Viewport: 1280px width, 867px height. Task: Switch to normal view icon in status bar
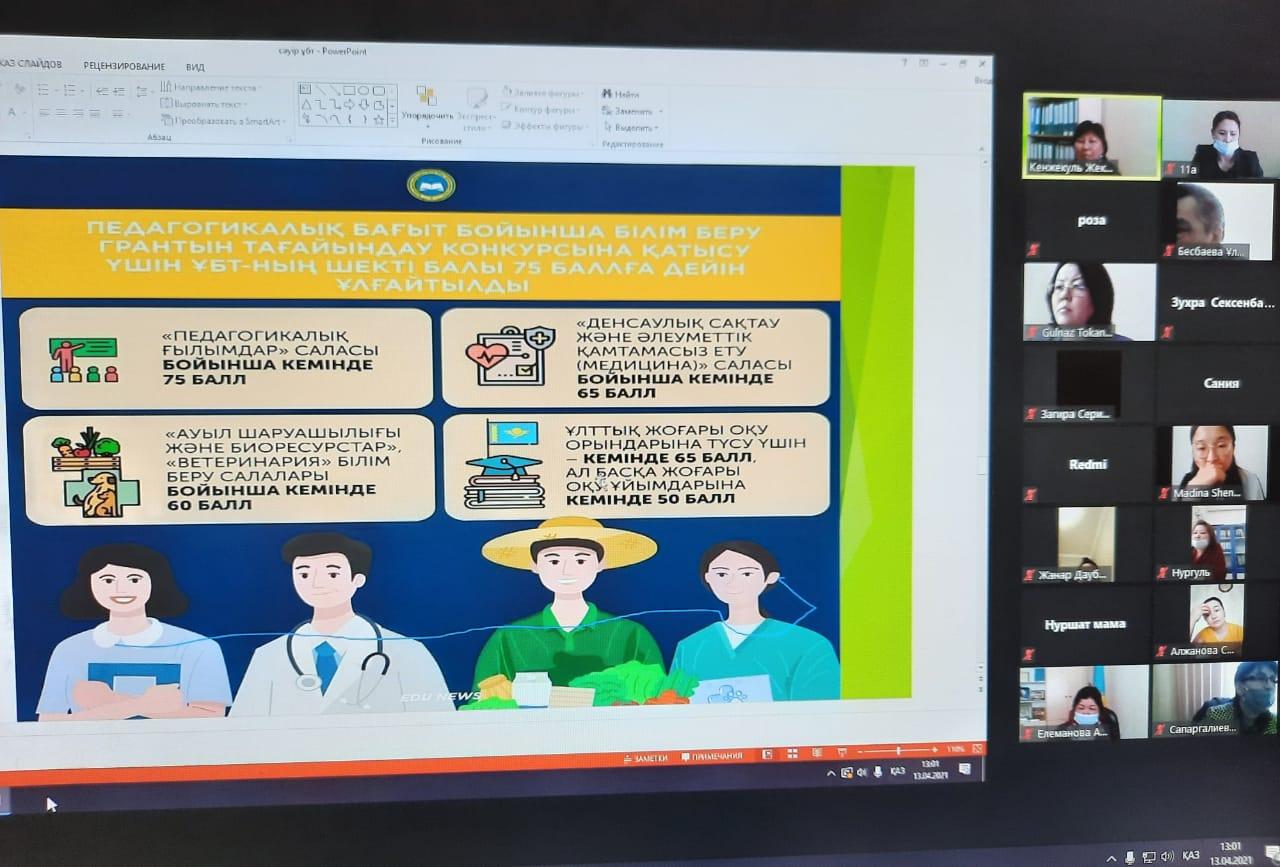pyautogui.click(x=767, y=755)
